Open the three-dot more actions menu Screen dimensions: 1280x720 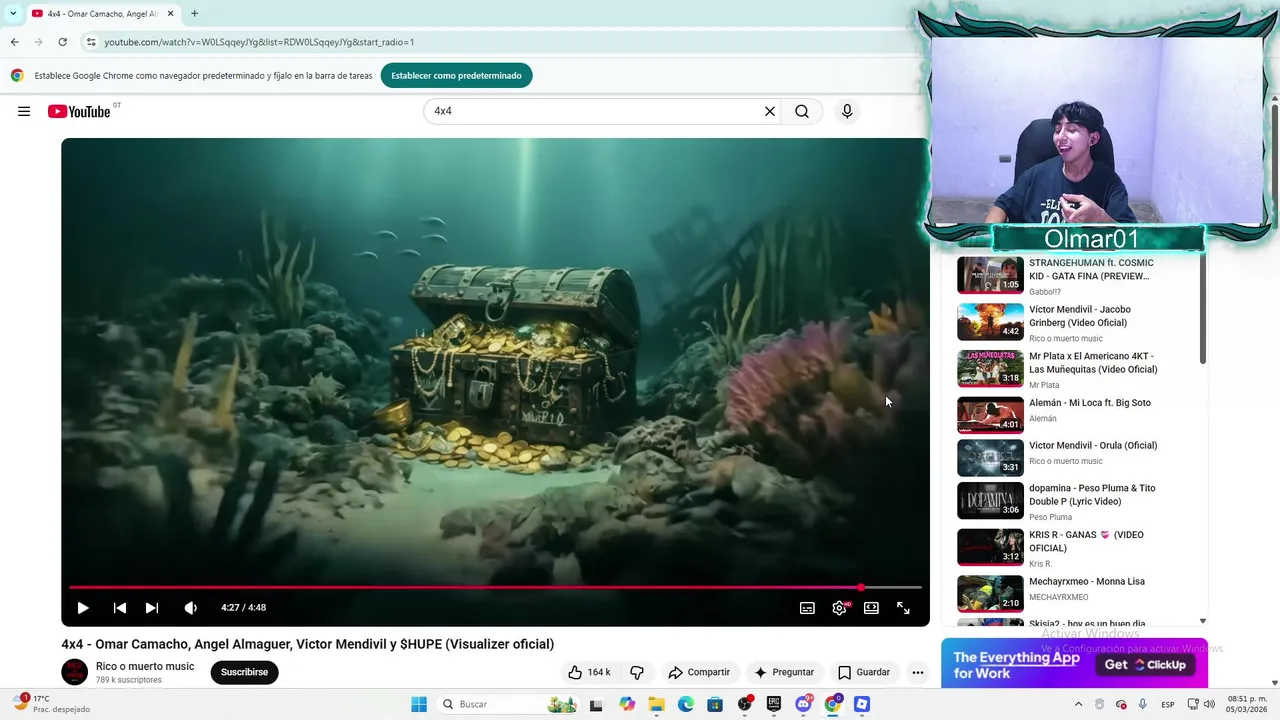pyautogui.click(x=917, y=672)
